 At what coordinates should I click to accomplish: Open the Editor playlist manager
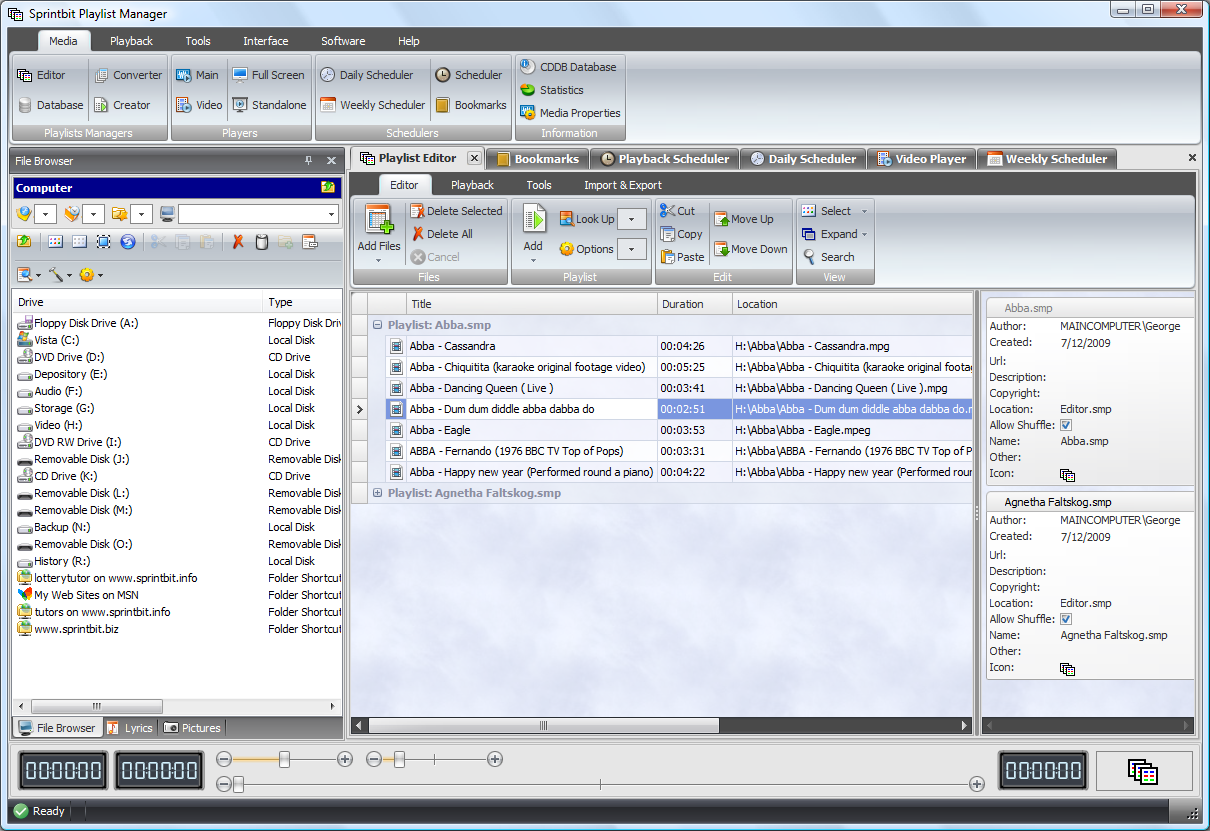pyautogui.click(x=42, y=75)
